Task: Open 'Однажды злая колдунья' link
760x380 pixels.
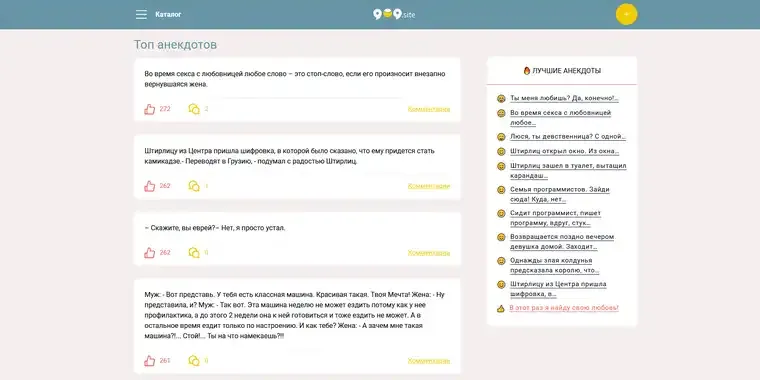Action: click(x=554, y=266)
